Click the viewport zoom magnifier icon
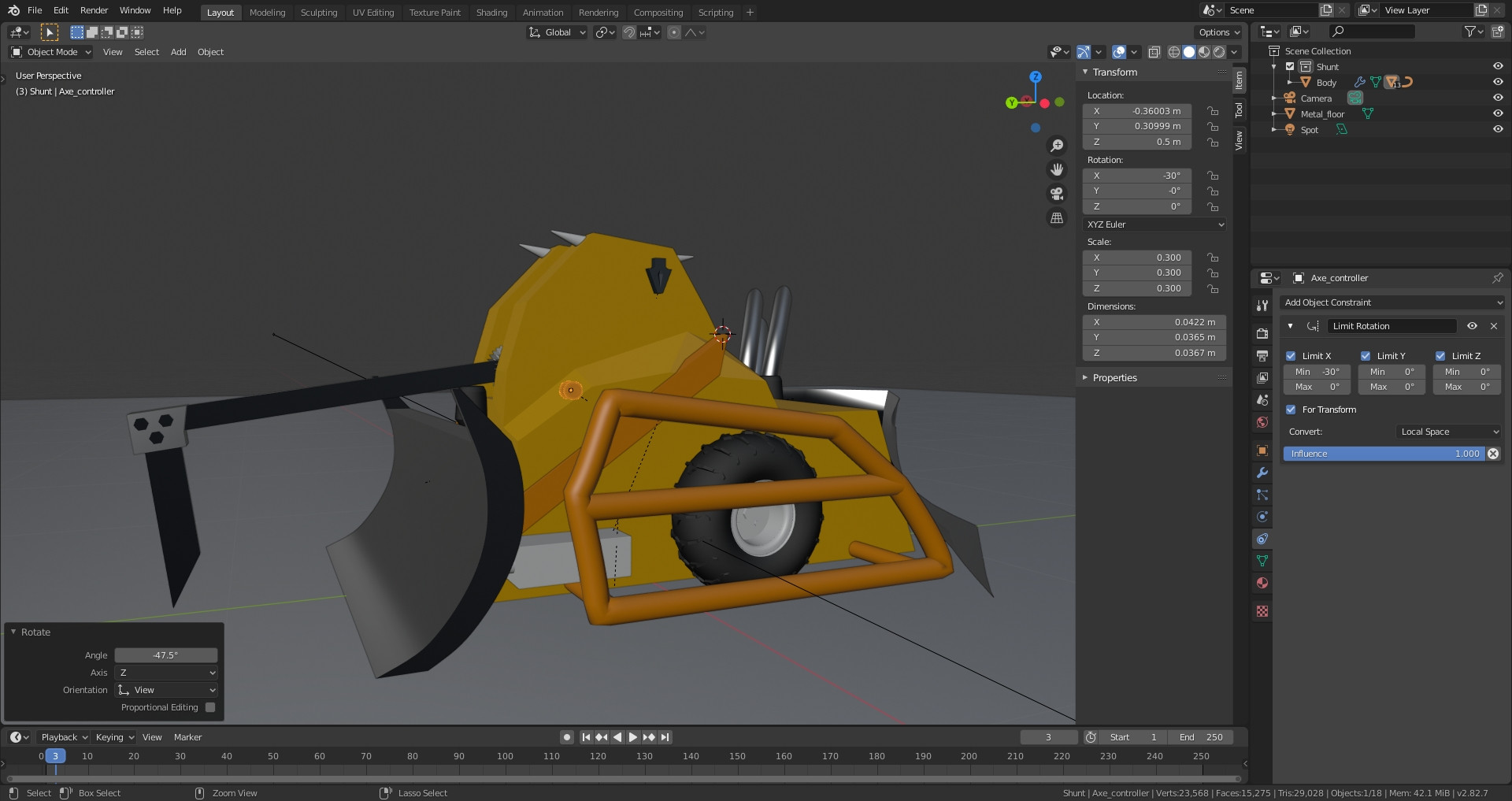 1057,146
